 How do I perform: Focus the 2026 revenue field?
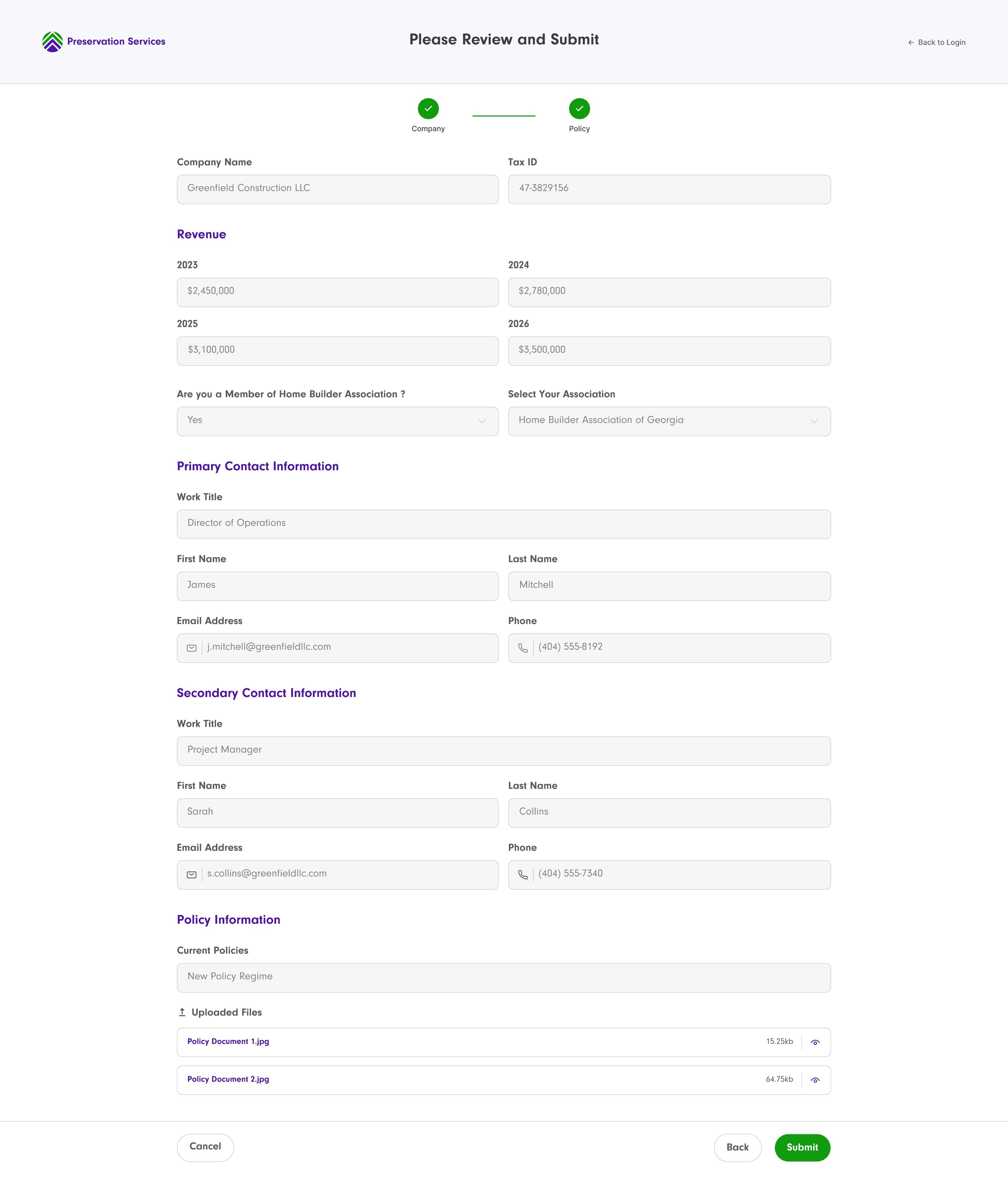click(669, 351)
